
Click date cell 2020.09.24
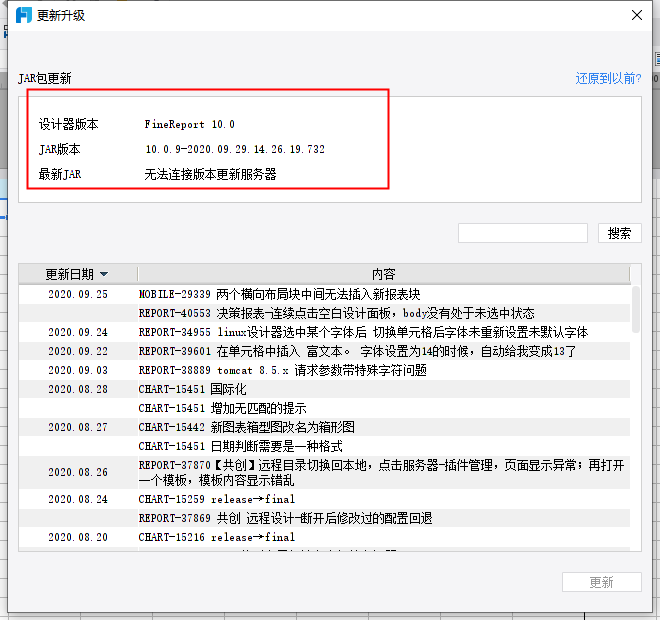(x=78, y=332)
